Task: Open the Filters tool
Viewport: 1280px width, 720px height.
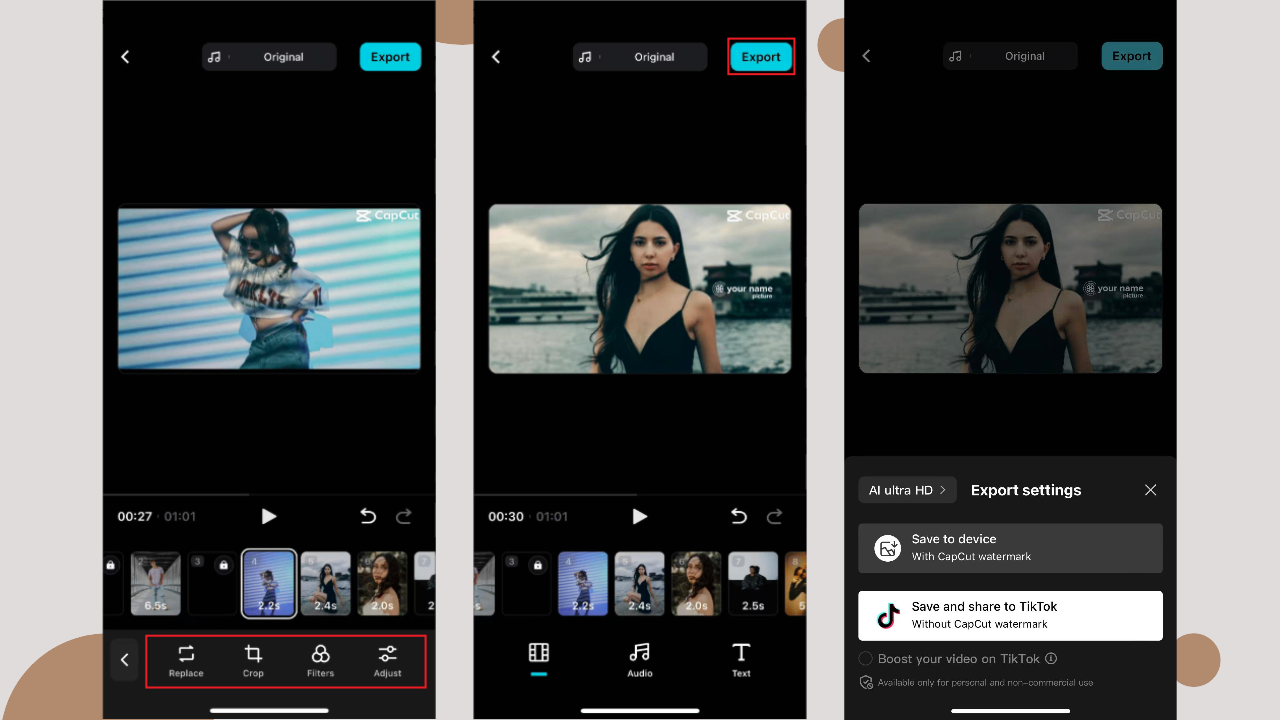Action: pos(320,661)
